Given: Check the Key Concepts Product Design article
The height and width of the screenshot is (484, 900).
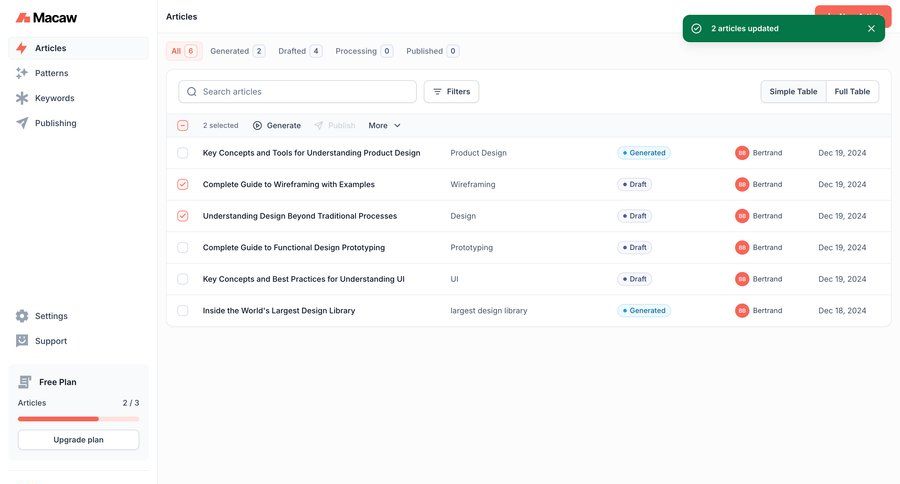Looking at the screenshot, I should click(x=183, y=153).
